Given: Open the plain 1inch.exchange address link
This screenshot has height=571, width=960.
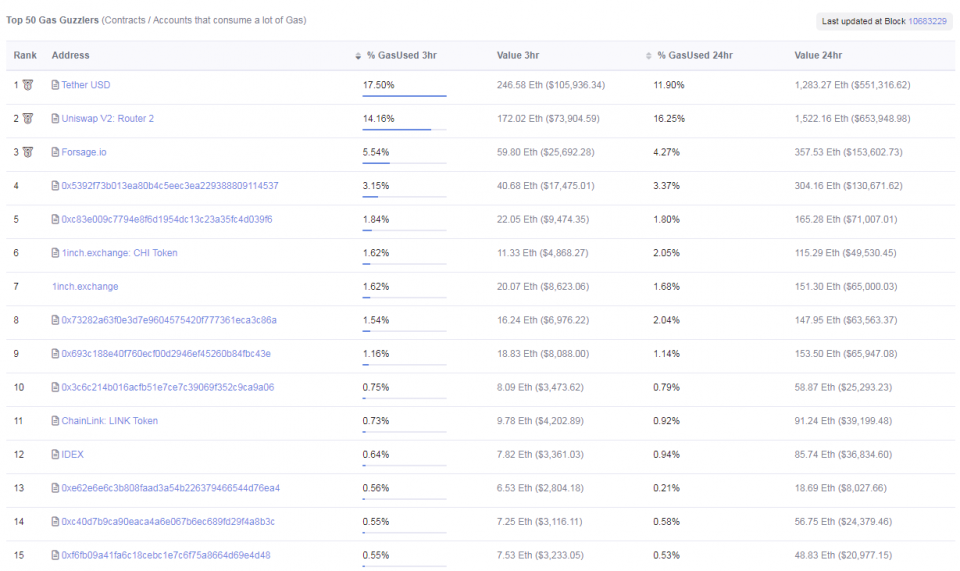Looking at the screenshot, I should tap(85, 287).
